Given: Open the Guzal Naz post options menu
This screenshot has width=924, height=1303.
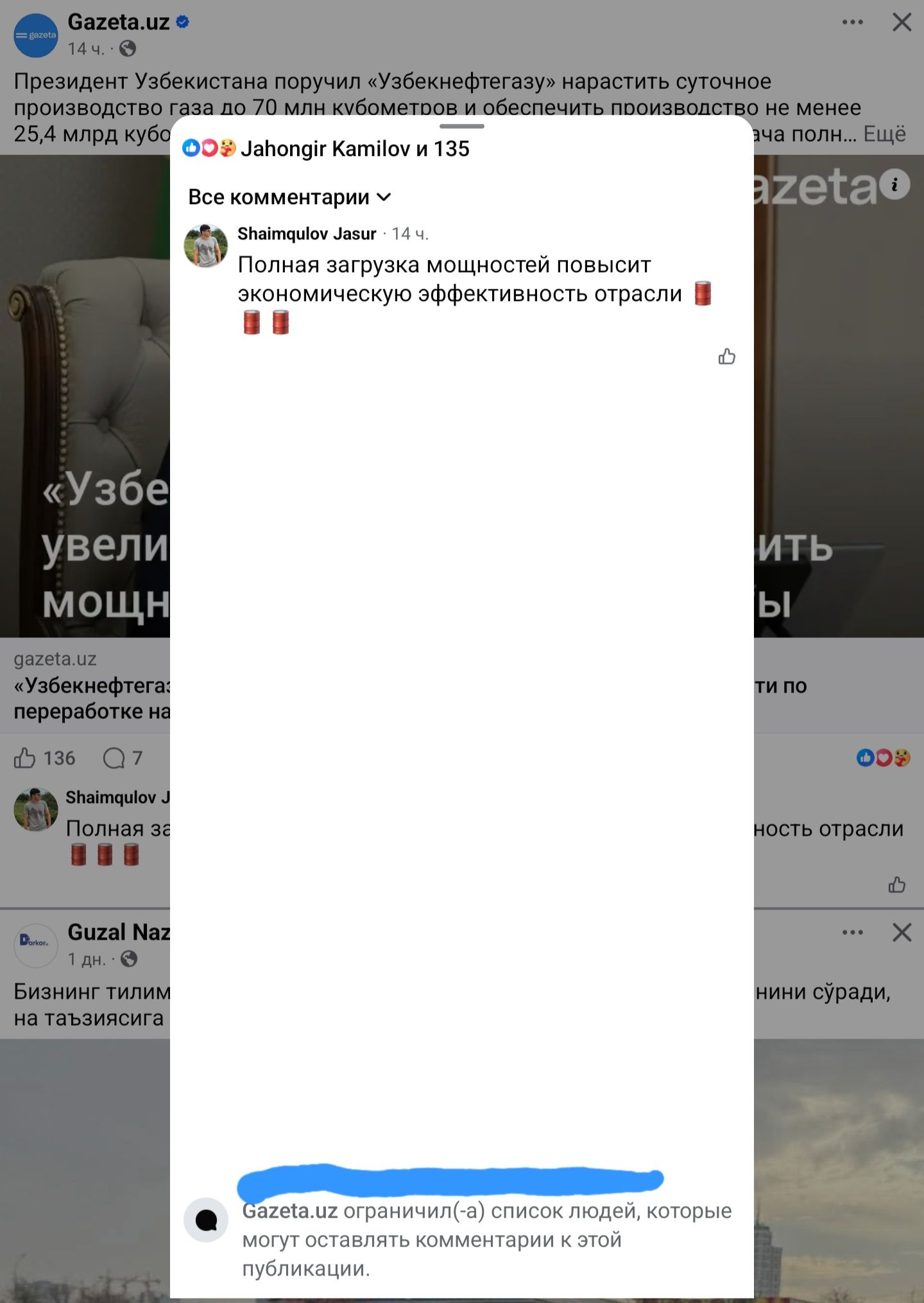Looking at the screenshot, I should click(852, 933).
